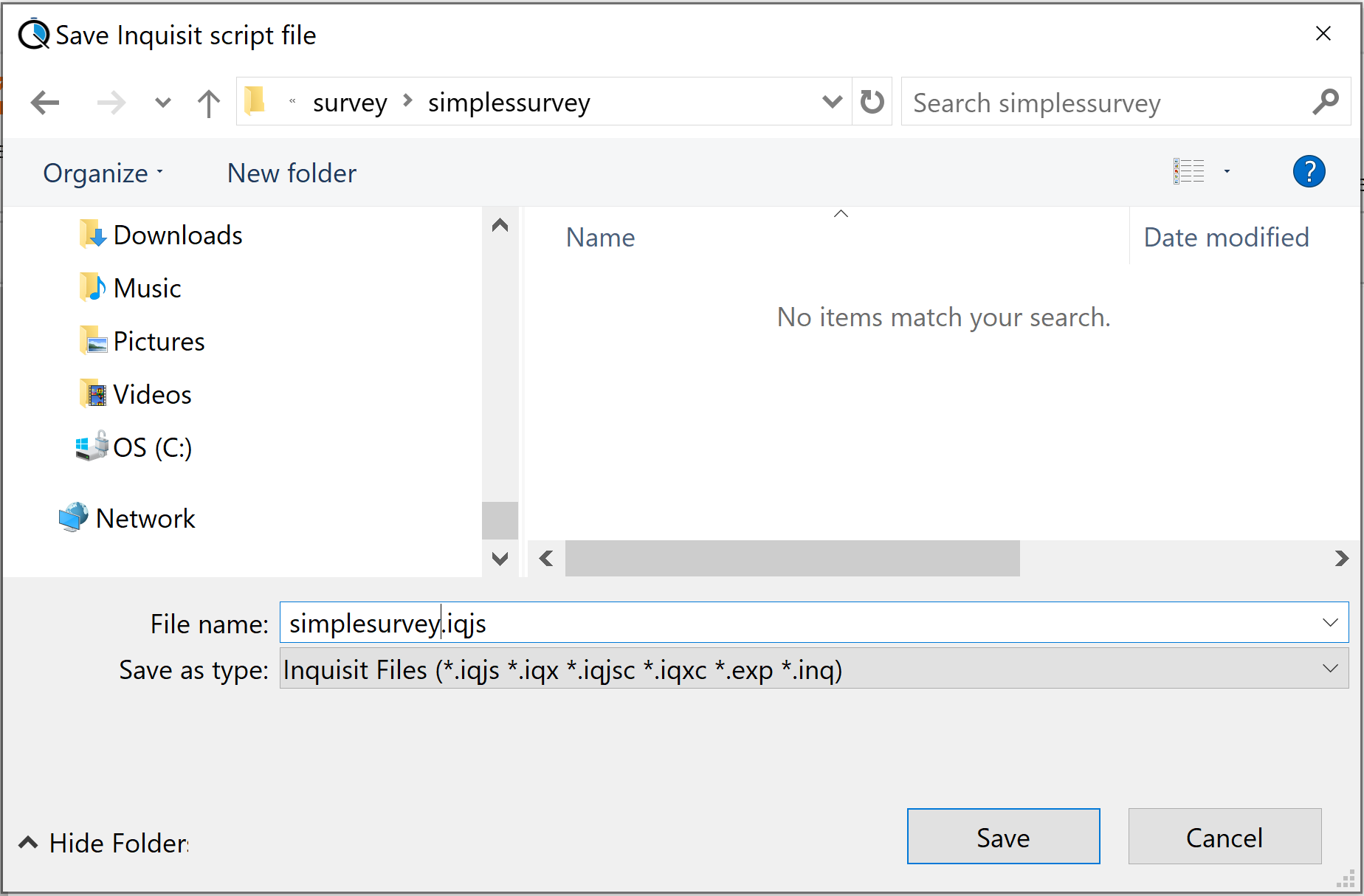Click the Cancel button
1364x896 pixels.
pyautogui.click(x=1224, y=837)
